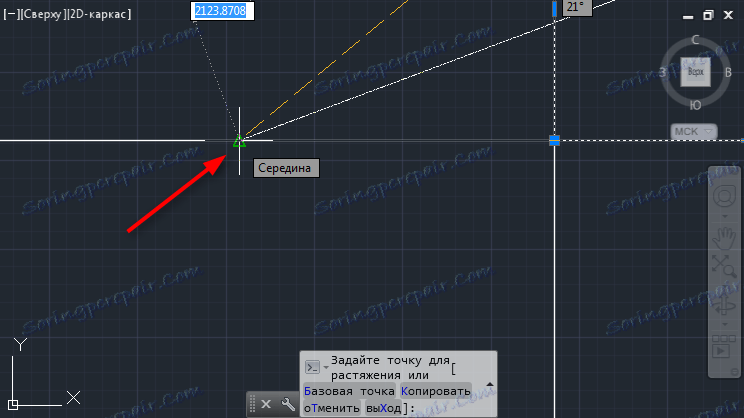Click the ViewCube top face "Верх"
This screenshot has width=744, height=418.
[x=695, y=72]
